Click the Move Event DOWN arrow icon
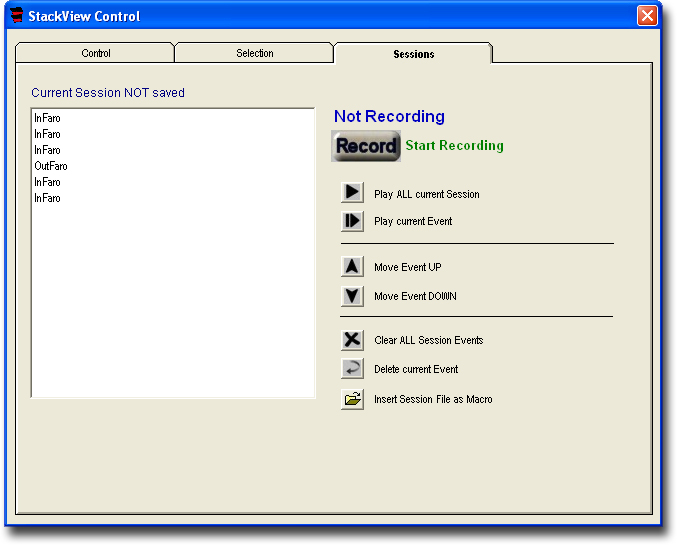This screenshot has height=545, width=677. coord(352,296)
